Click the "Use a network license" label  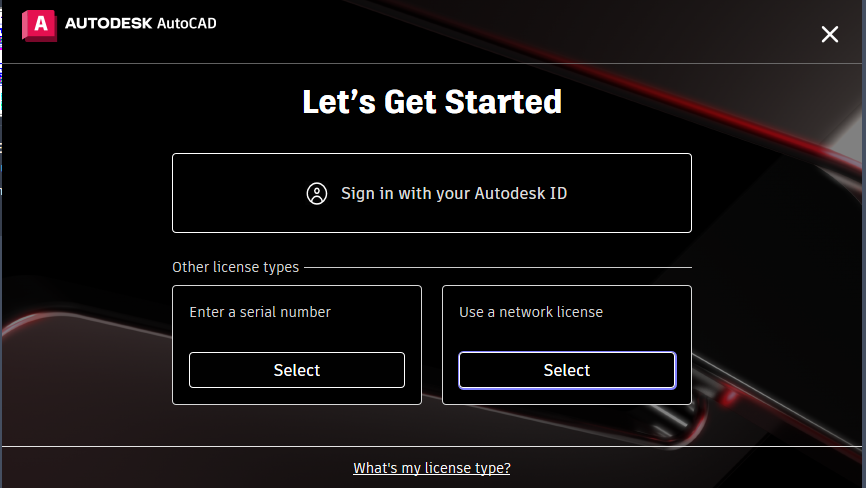[531, 312]
